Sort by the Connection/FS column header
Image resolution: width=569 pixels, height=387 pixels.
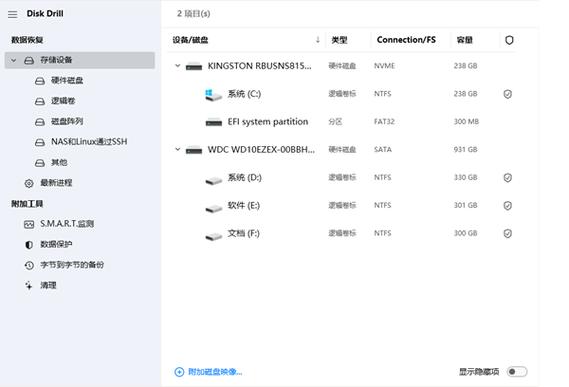(406, 40)
